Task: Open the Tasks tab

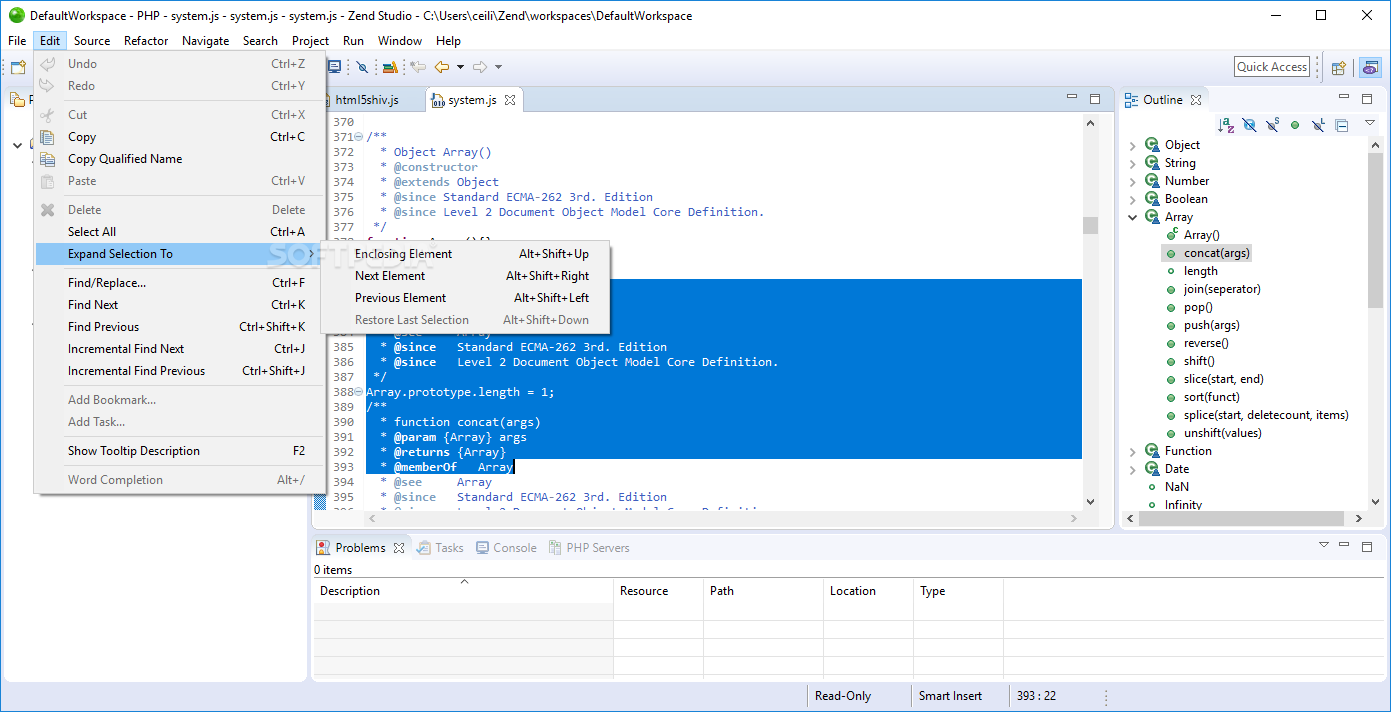Action: (440, 548)
